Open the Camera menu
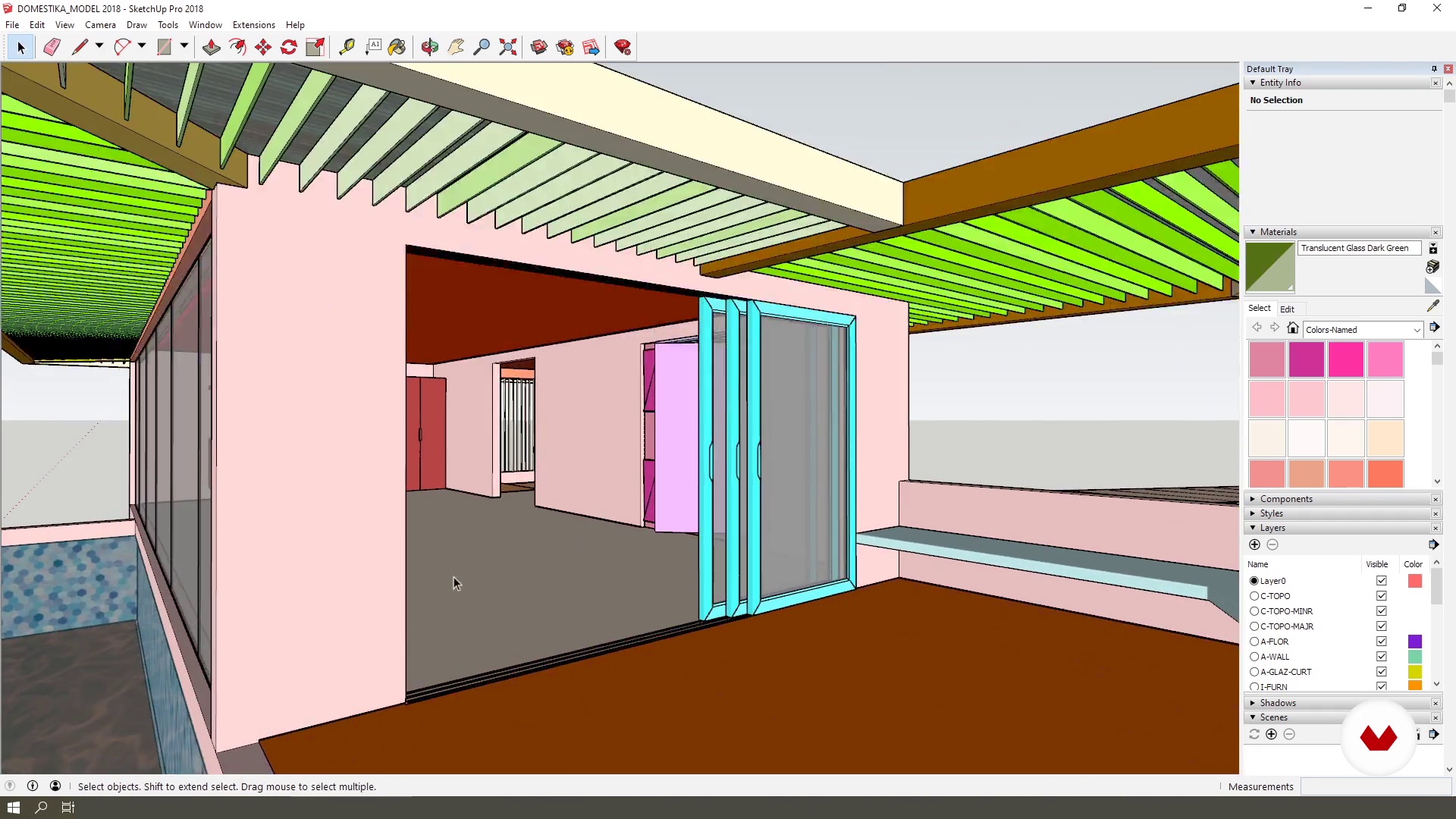 [x=100, y=25]
